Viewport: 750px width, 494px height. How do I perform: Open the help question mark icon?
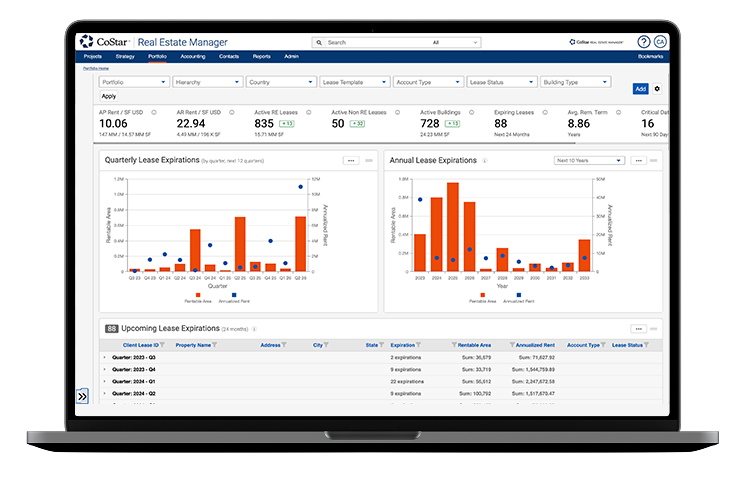tap(644, 42)
